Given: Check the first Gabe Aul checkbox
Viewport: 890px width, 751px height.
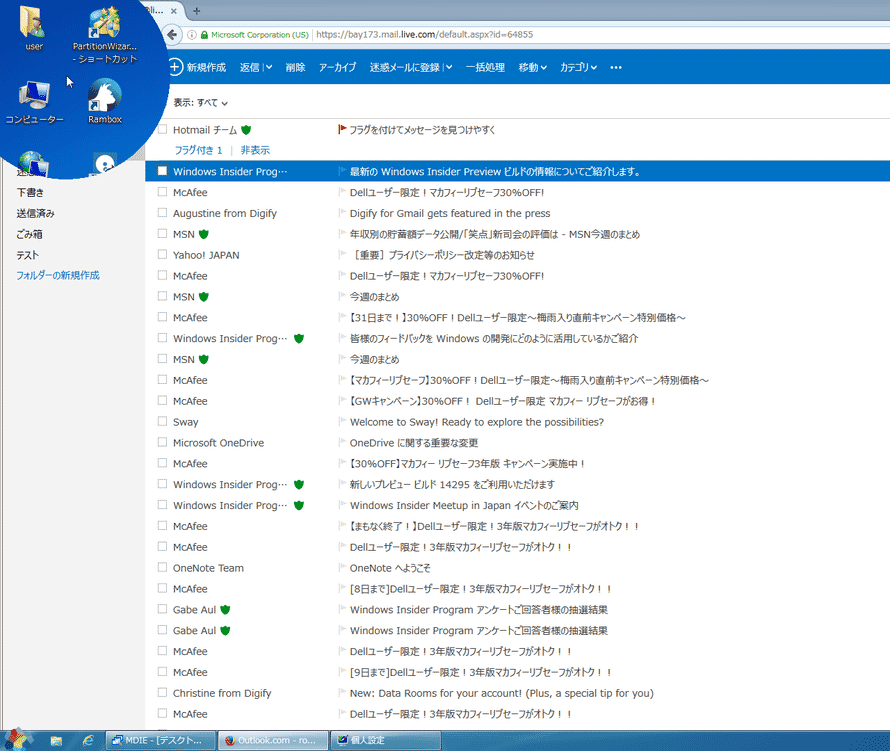Looking at the screenshot, I should pos(162,609).
